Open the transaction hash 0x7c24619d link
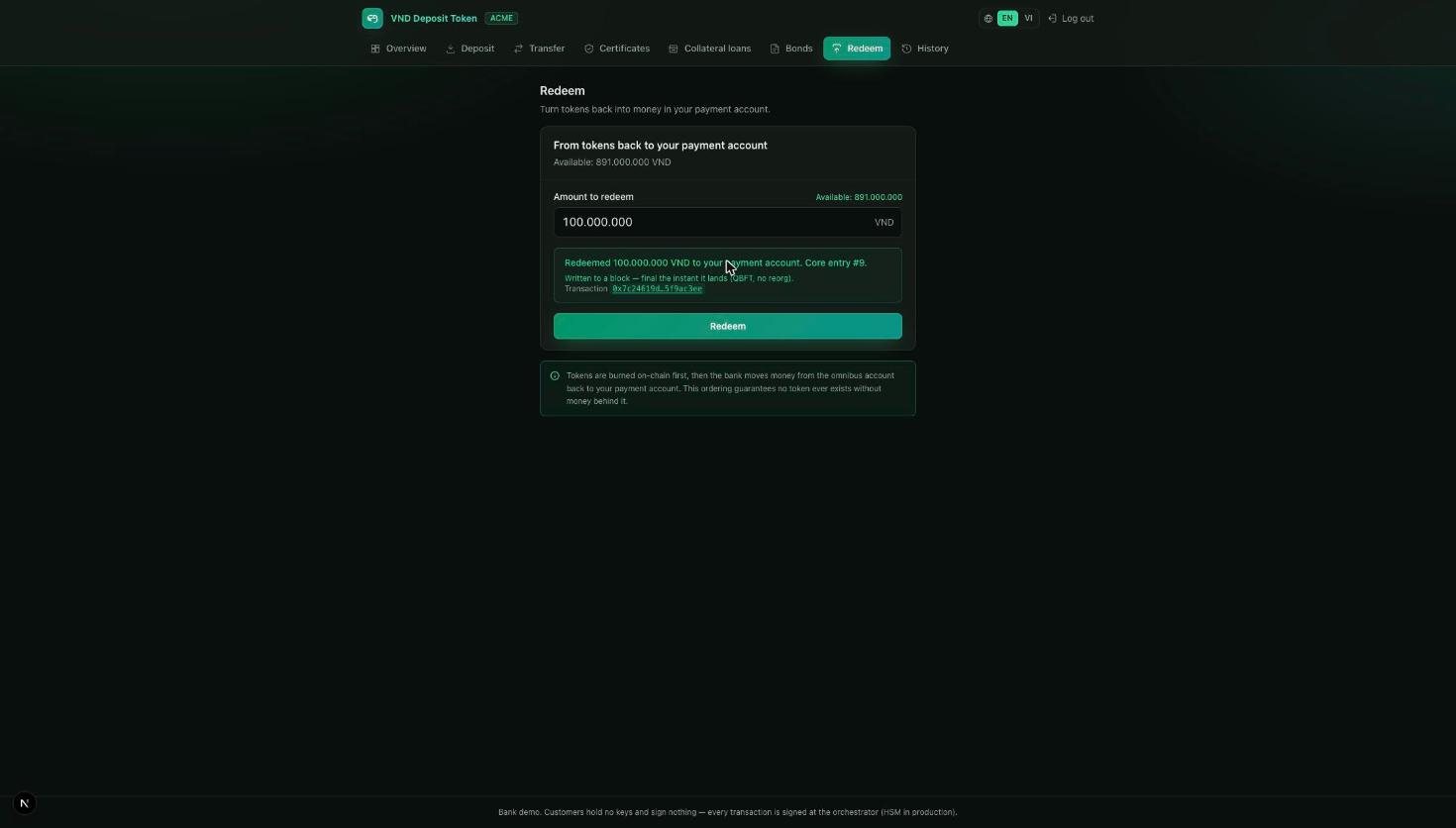 (x=657, y=289)
